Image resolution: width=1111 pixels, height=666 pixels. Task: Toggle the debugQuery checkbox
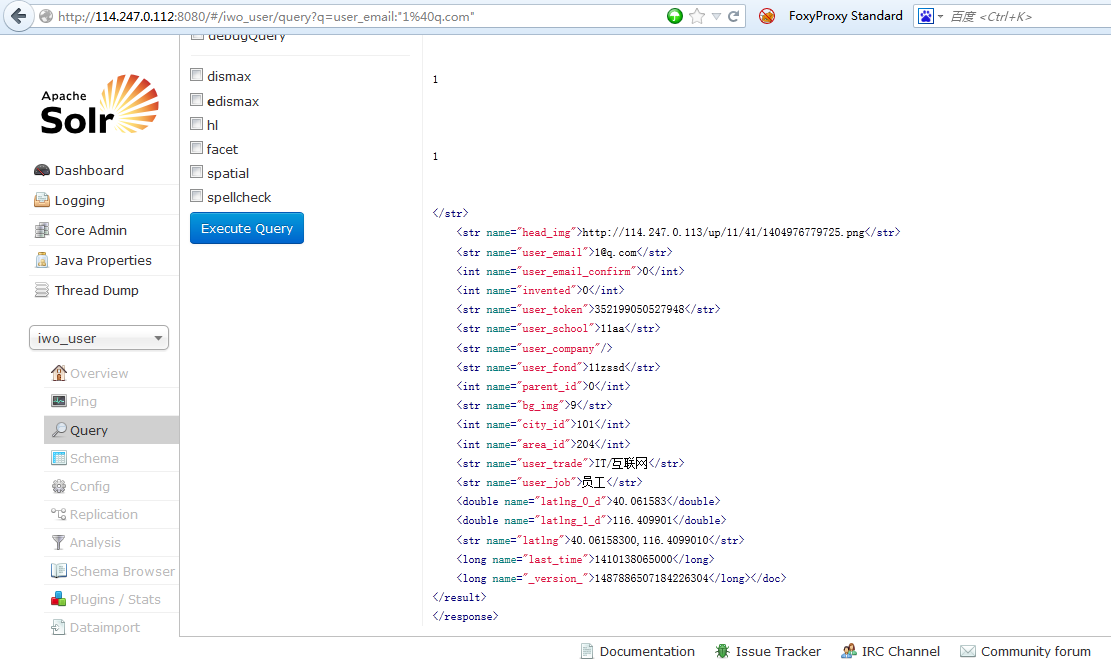pos(197,36)
